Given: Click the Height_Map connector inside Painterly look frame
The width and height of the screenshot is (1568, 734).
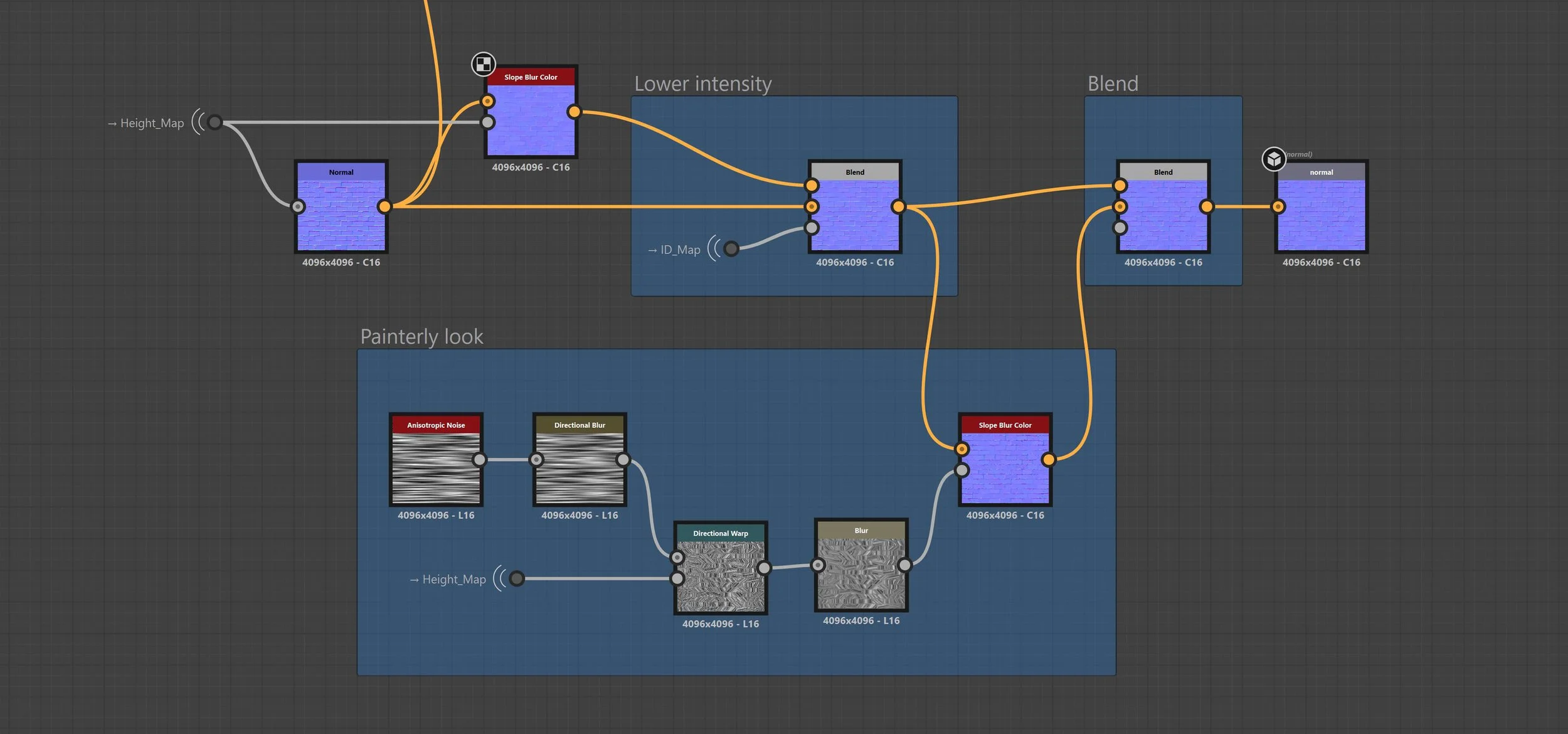Looking at the screenshot, I should click(x=516, y=578).
